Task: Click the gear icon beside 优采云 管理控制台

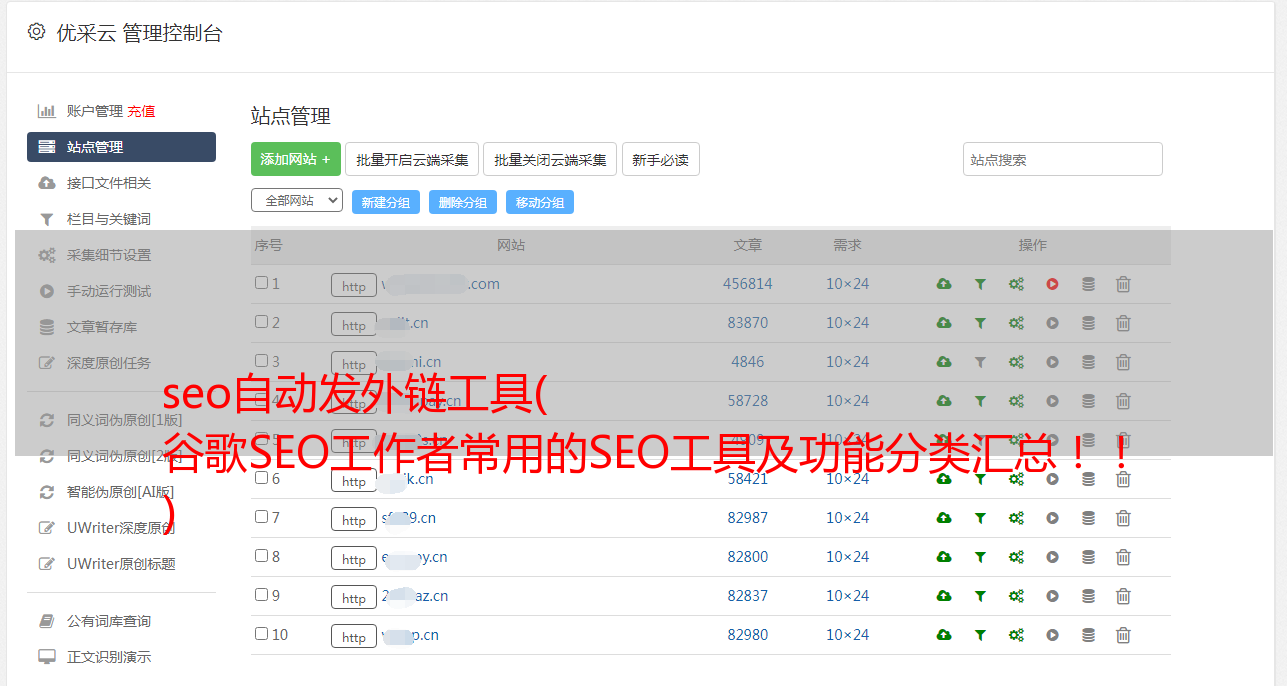Action: pos(36,32)
